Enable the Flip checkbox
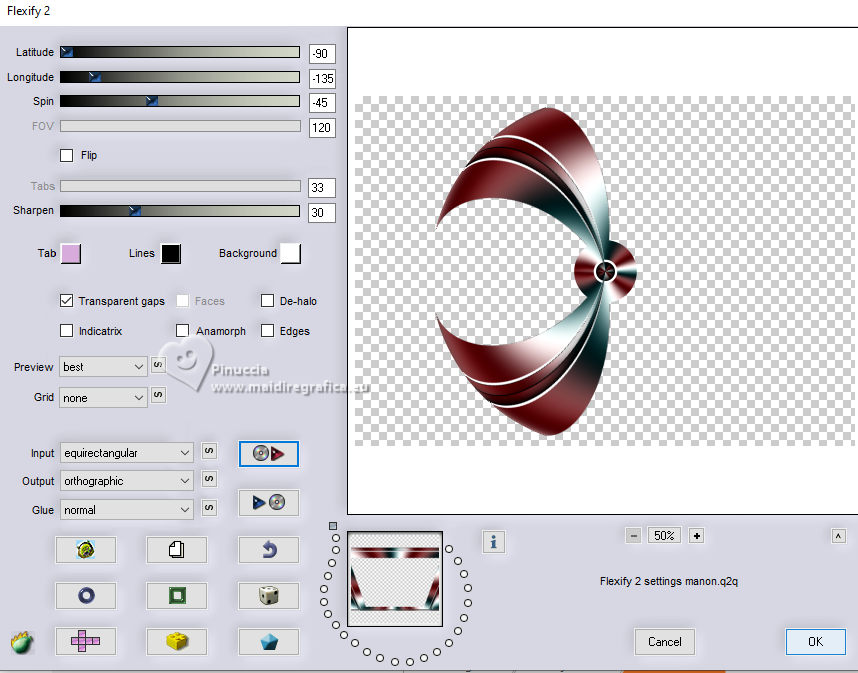The height and width of the screenshot is (673, 858). (x=67, y=156)
